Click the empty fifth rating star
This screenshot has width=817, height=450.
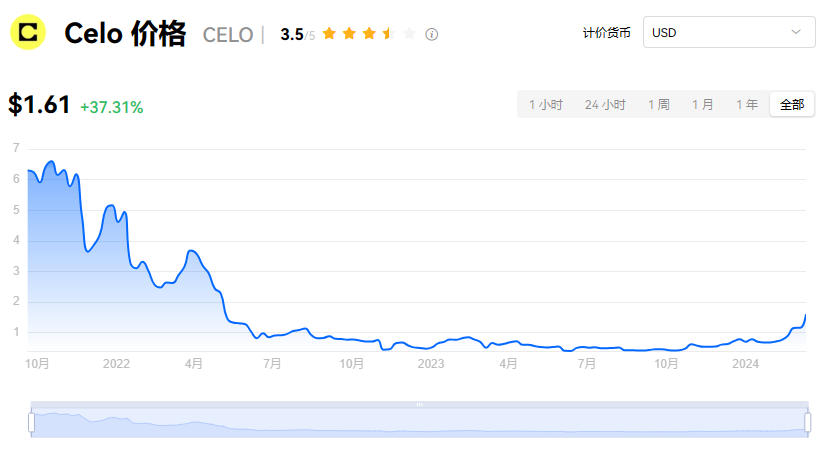tap(409, 34)
